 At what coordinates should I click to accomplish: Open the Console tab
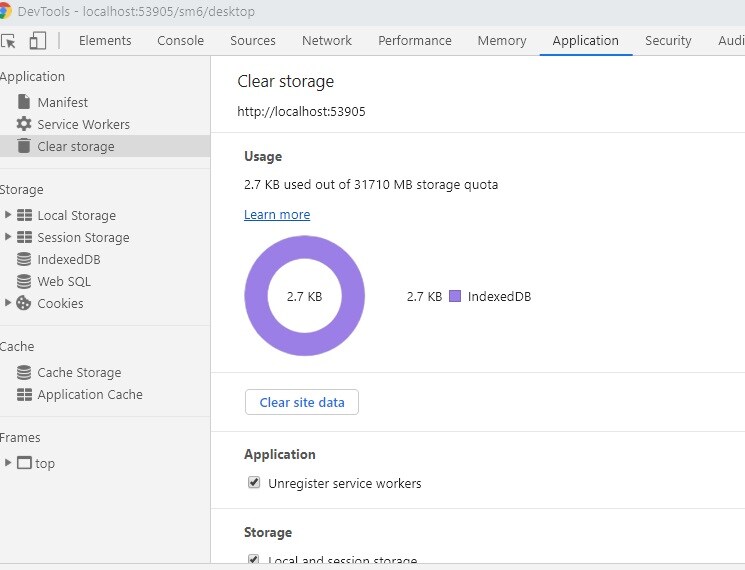point(180,41)
